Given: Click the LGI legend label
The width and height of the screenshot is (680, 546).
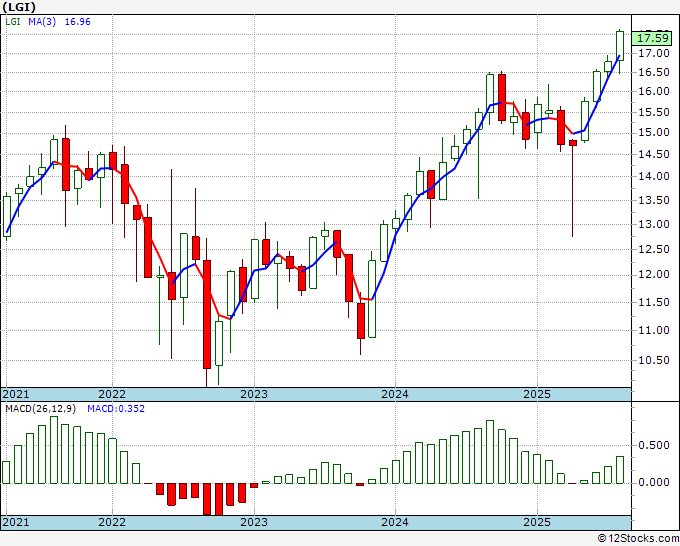Looking at the screenshot, I should coord(13,22).
